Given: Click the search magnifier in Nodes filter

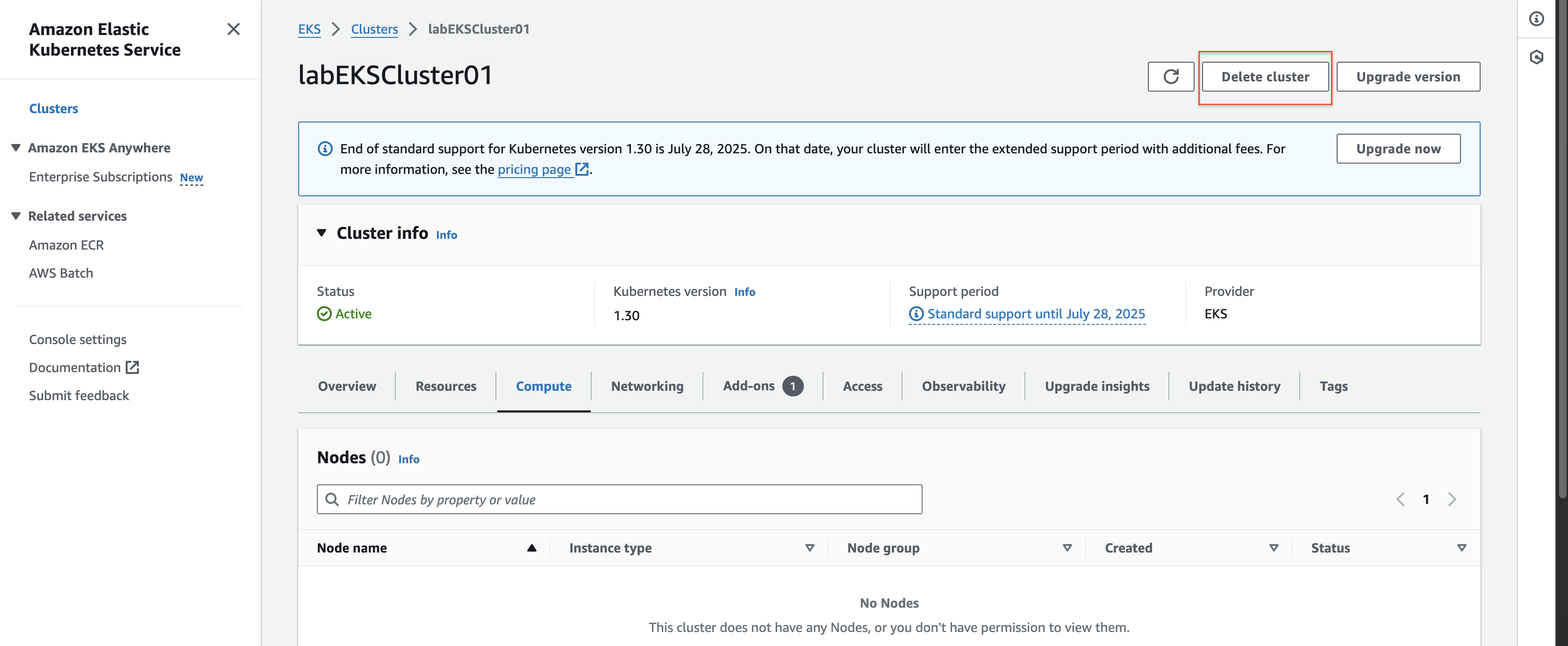Looking at the screenshot, I should pyautogui.click(x=332, y=499).
